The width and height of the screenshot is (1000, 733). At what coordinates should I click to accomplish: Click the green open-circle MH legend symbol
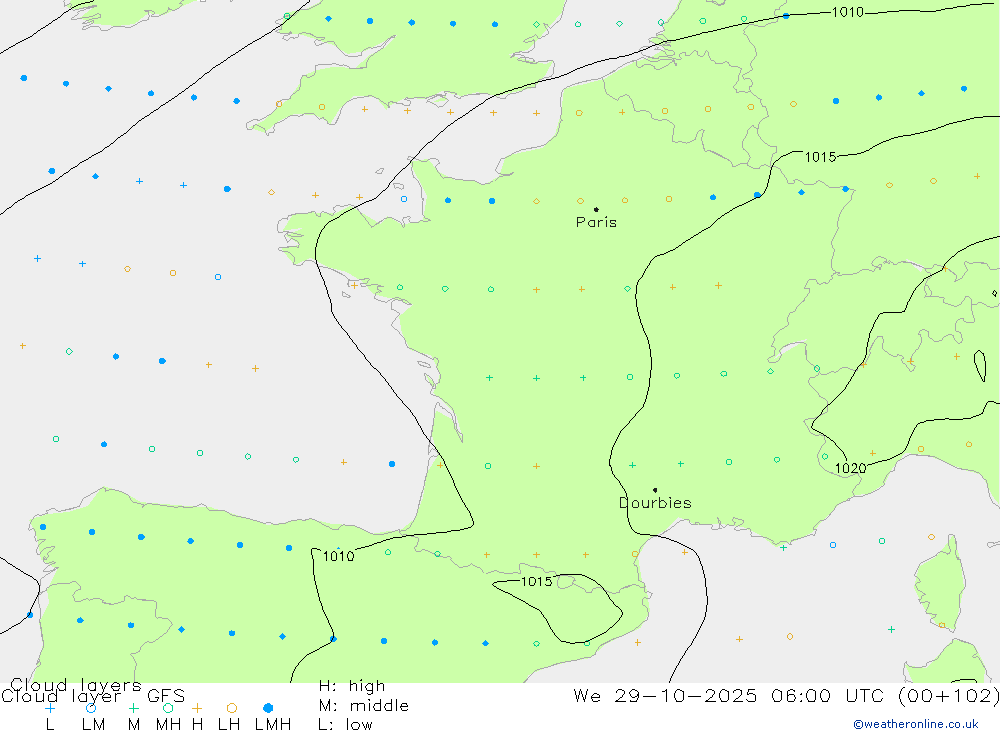point(168,708)
